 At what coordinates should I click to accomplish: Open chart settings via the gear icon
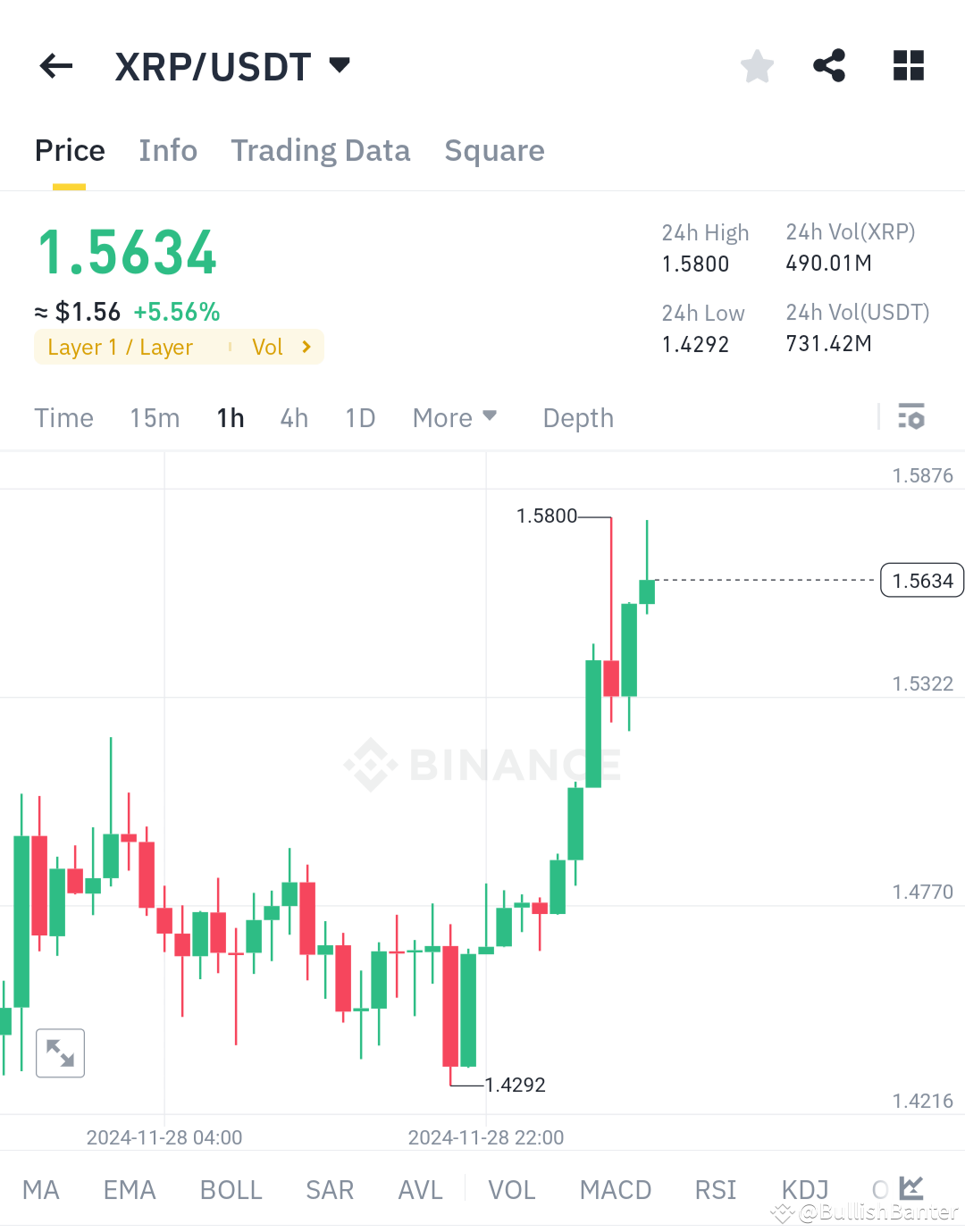[910, 416]
